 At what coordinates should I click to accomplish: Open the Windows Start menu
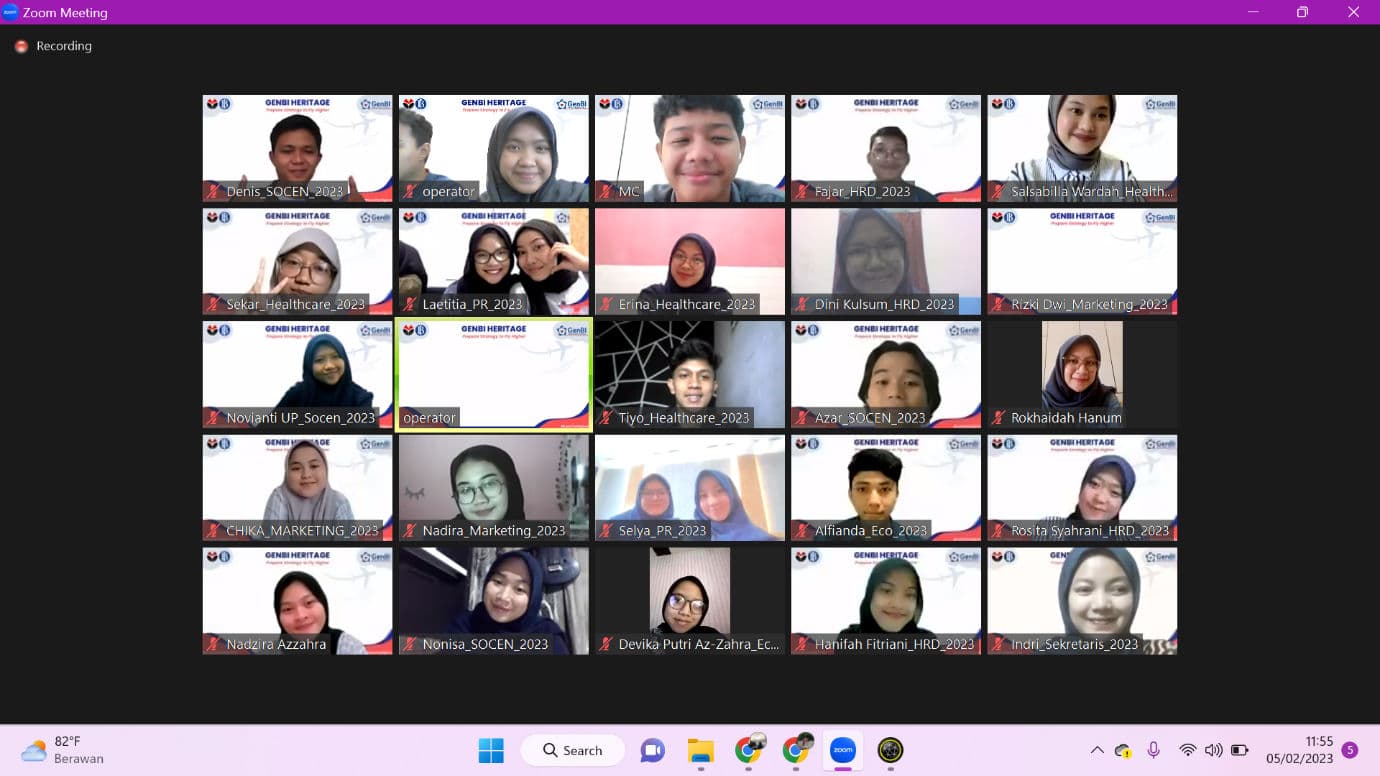(x=491, y=750)
